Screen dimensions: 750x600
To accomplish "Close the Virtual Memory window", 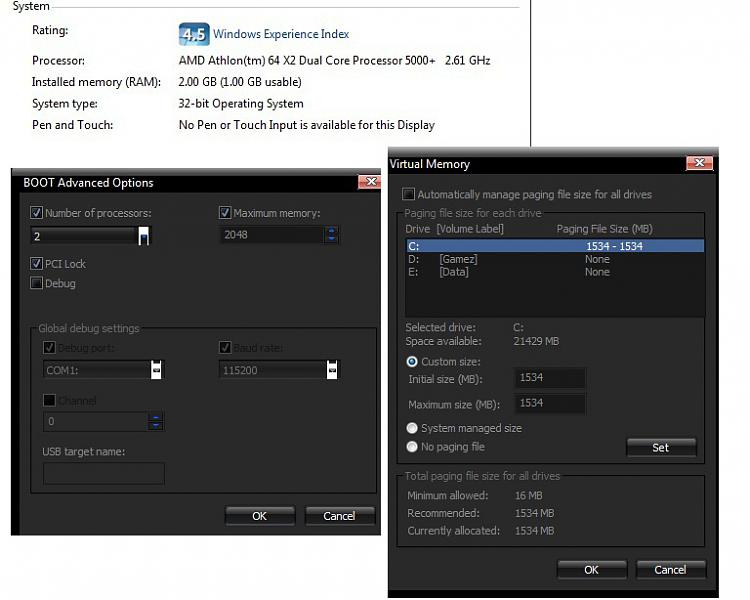I will click(x=699, y=163).
